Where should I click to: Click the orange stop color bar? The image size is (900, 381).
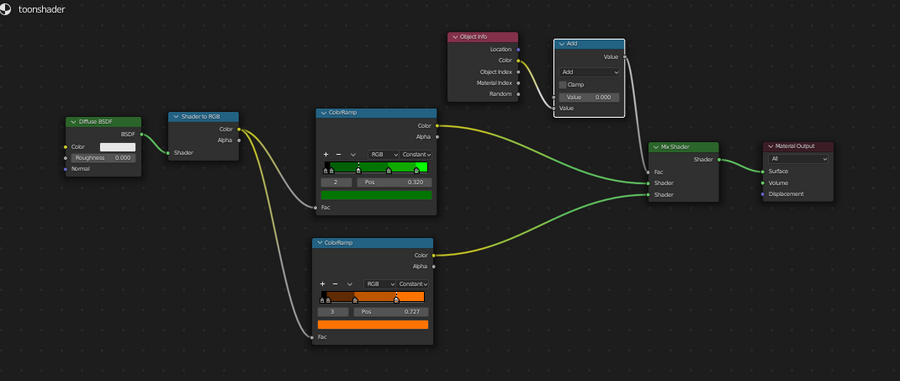coord(373,325)
